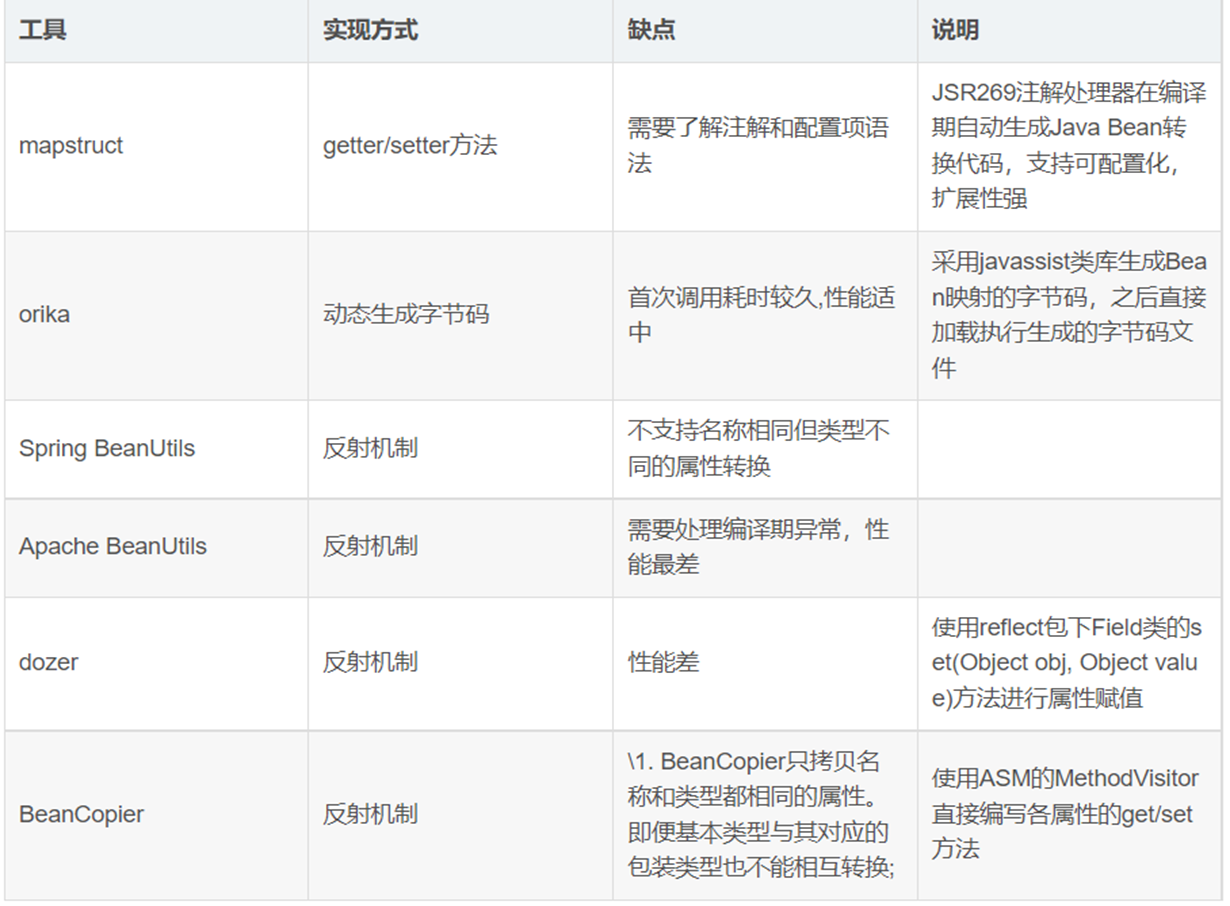The image size is (1230, 906).
Task: Click the BeanCopier只拷贝名称和类型 cell
Action: (x=765, y=815)
